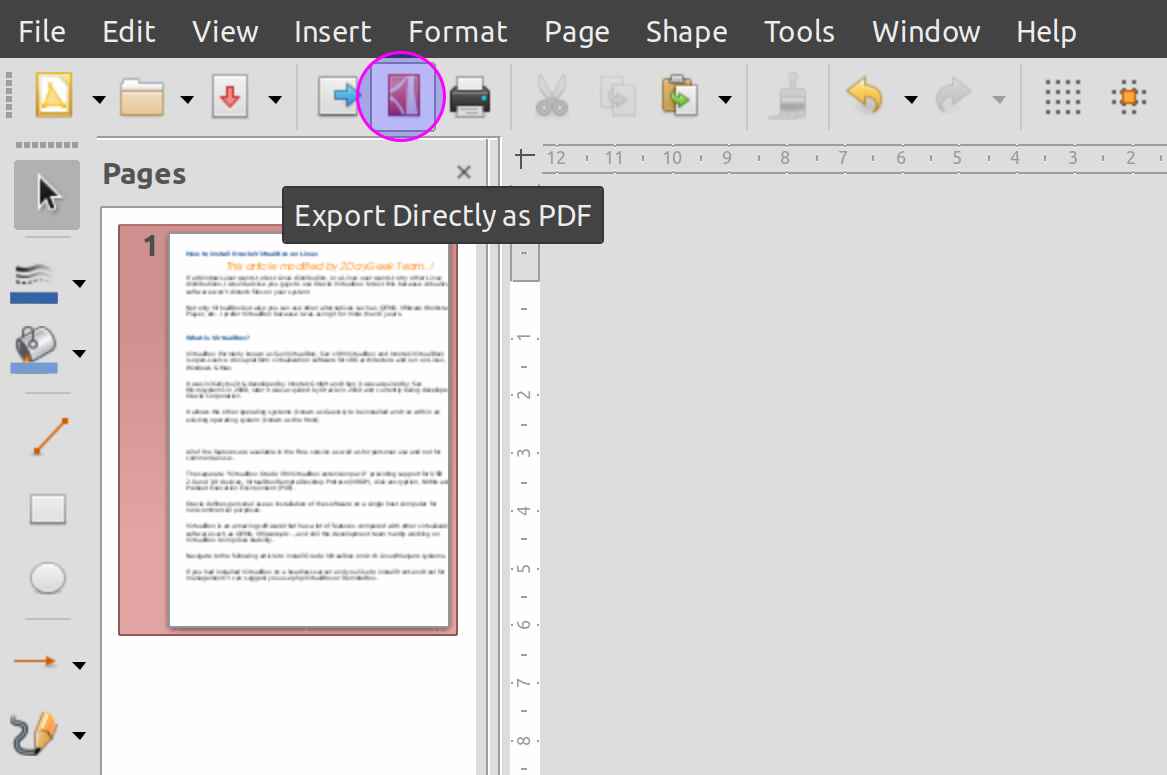The width and height of the screenshot is (1167, 775).
Task: Open the Paste options dropdown
Action: click(x=722, y=96)
